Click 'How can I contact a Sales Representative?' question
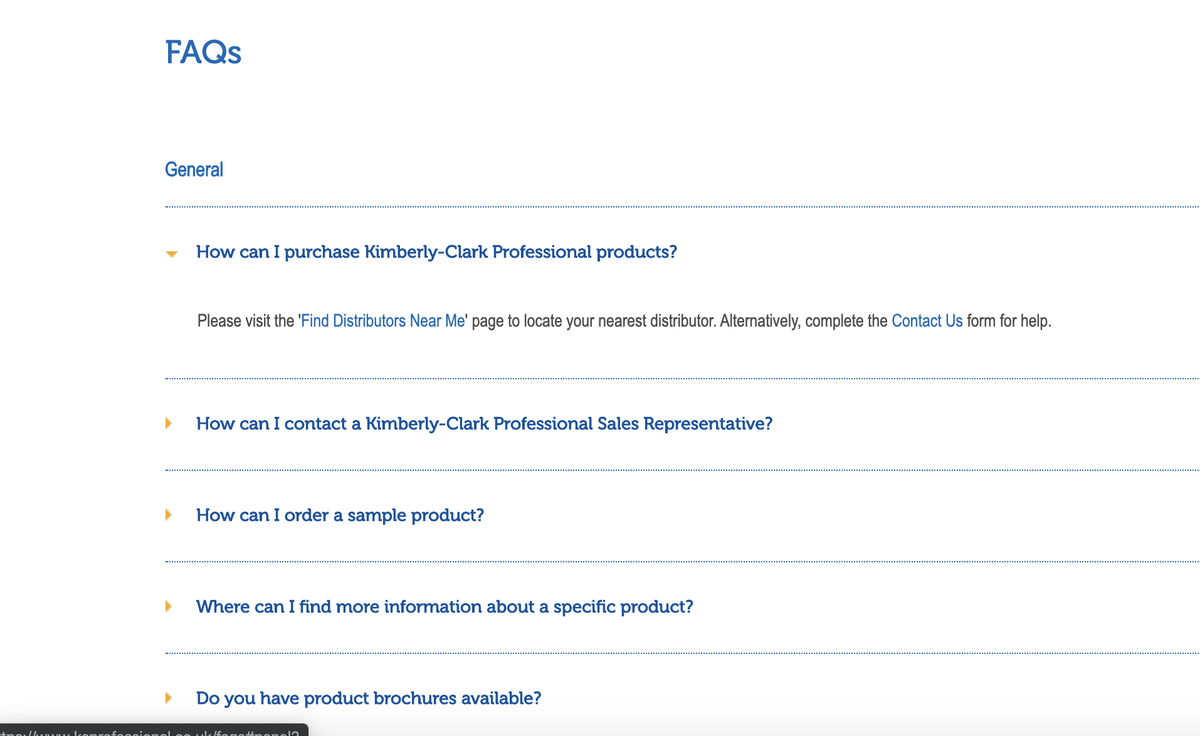This screenshot has height=736, width=1200. [484, 424]
